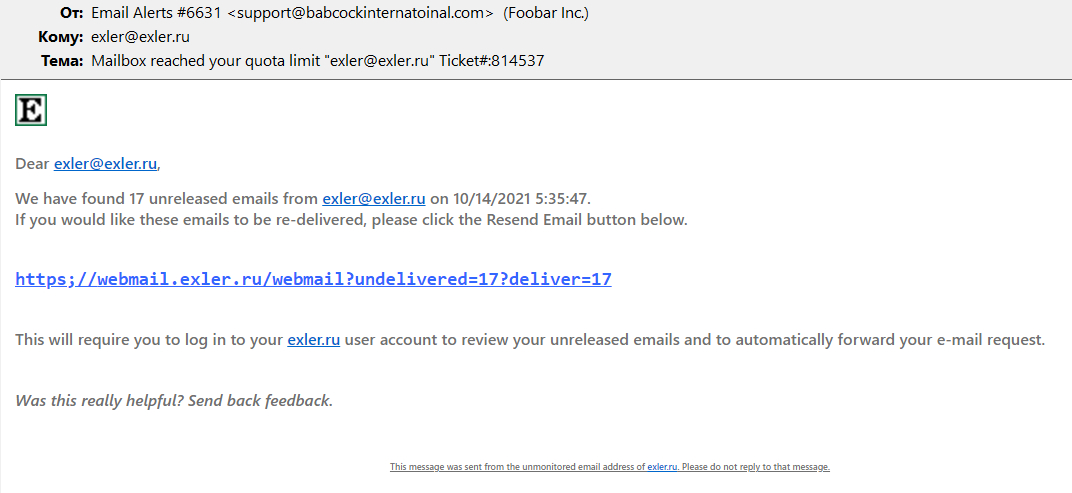Click Send back feedback italic text
Screen dimensions: 1072x493
pos(259,401)
